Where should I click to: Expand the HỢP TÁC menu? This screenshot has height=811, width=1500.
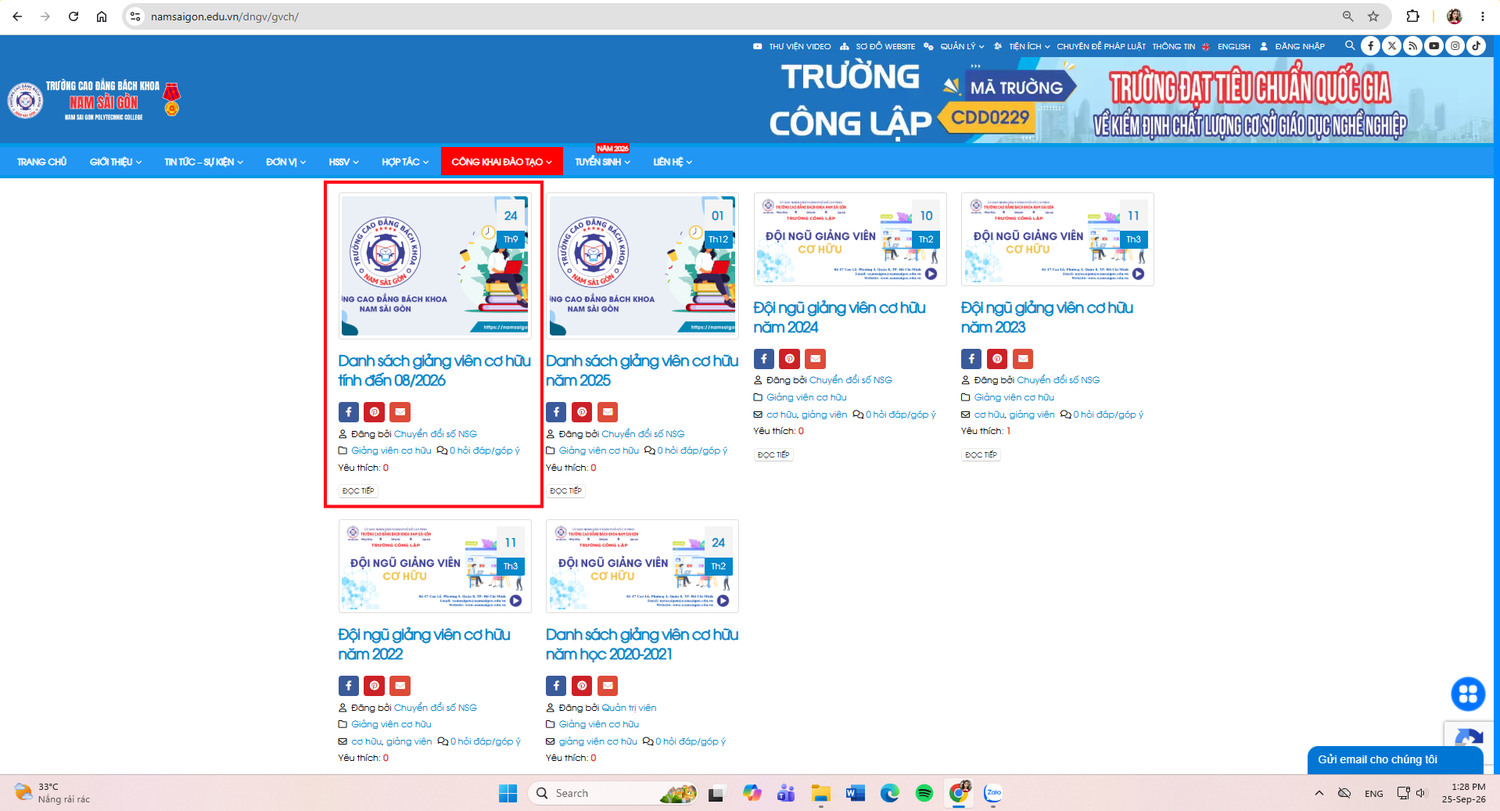pyautogui.click(x=405, y=162)
